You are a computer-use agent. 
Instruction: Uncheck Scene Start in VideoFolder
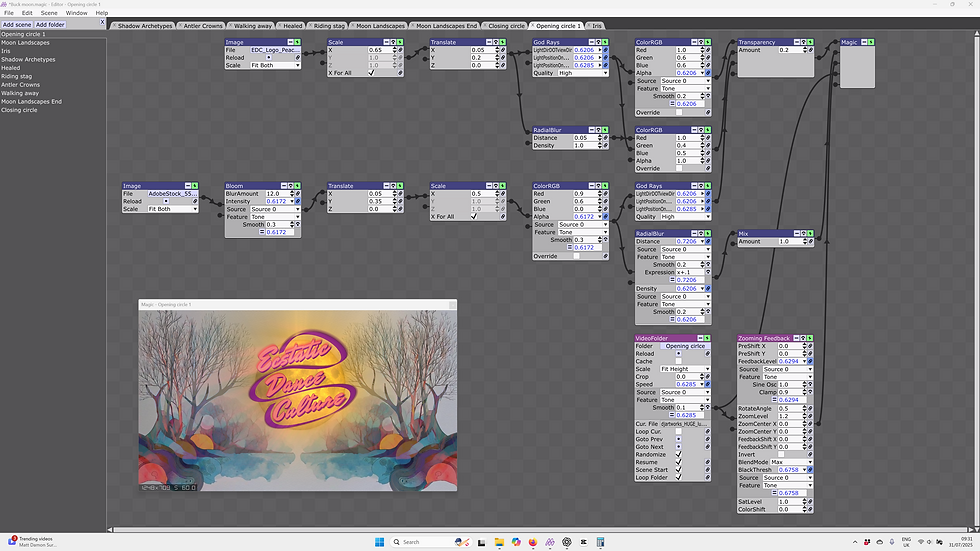pos(678,470)
